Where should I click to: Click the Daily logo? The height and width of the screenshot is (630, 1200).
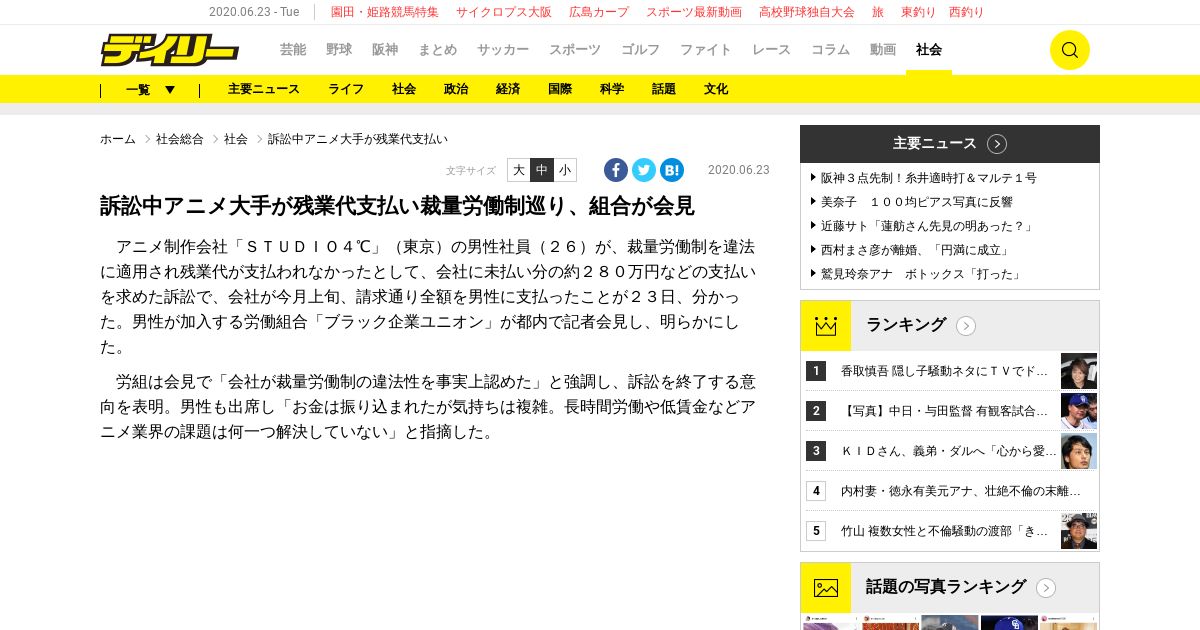coord(169,49)
